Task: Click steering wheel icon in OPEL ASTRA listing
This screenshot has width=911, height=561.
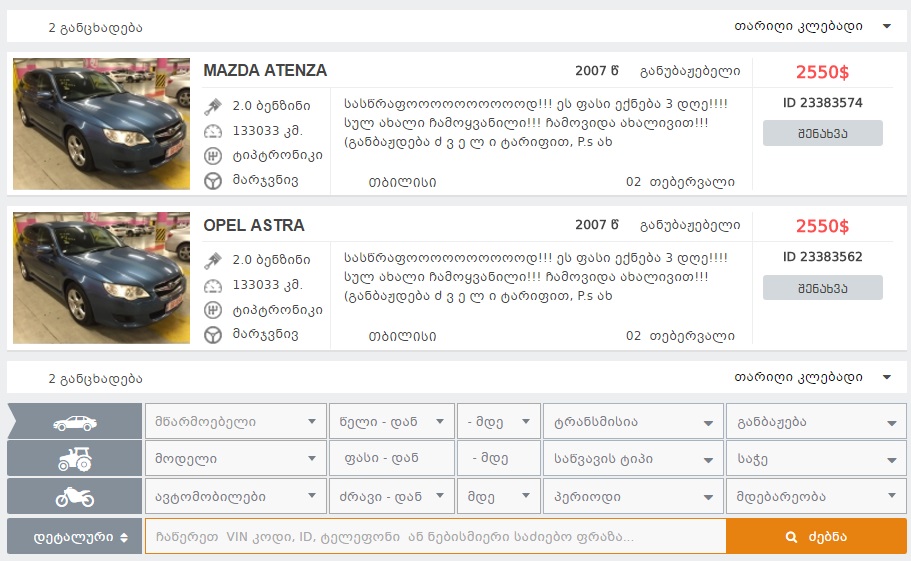Action: 213,335
